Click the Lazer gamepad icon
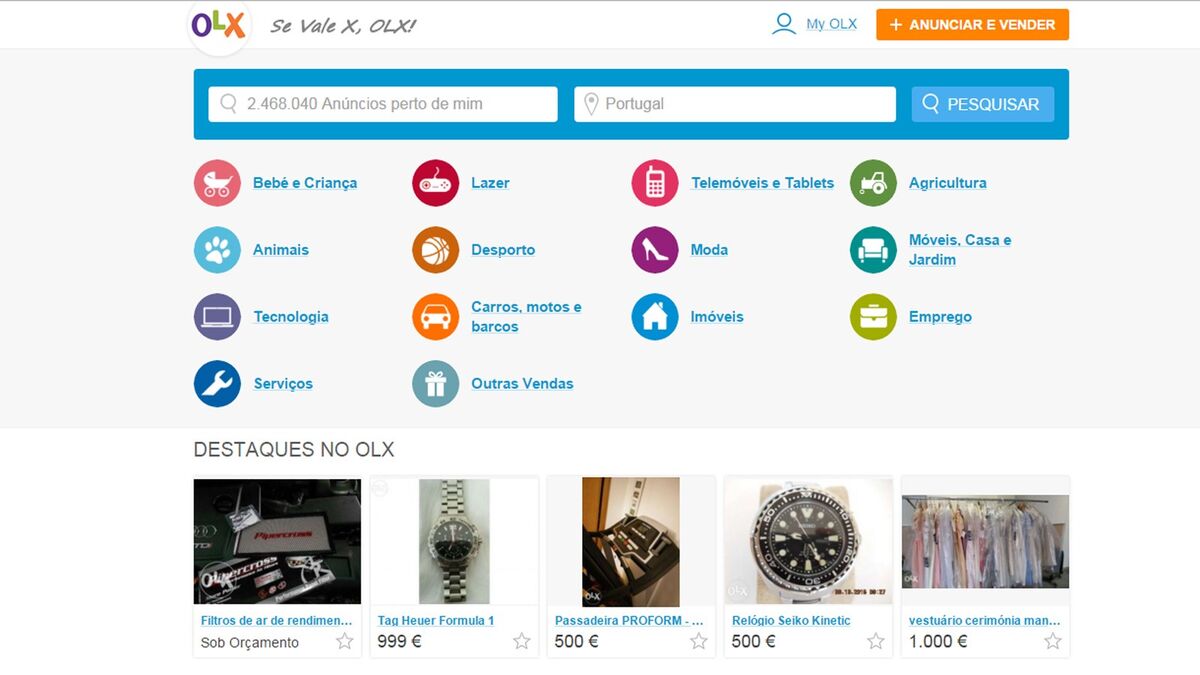 coord(435,183)
